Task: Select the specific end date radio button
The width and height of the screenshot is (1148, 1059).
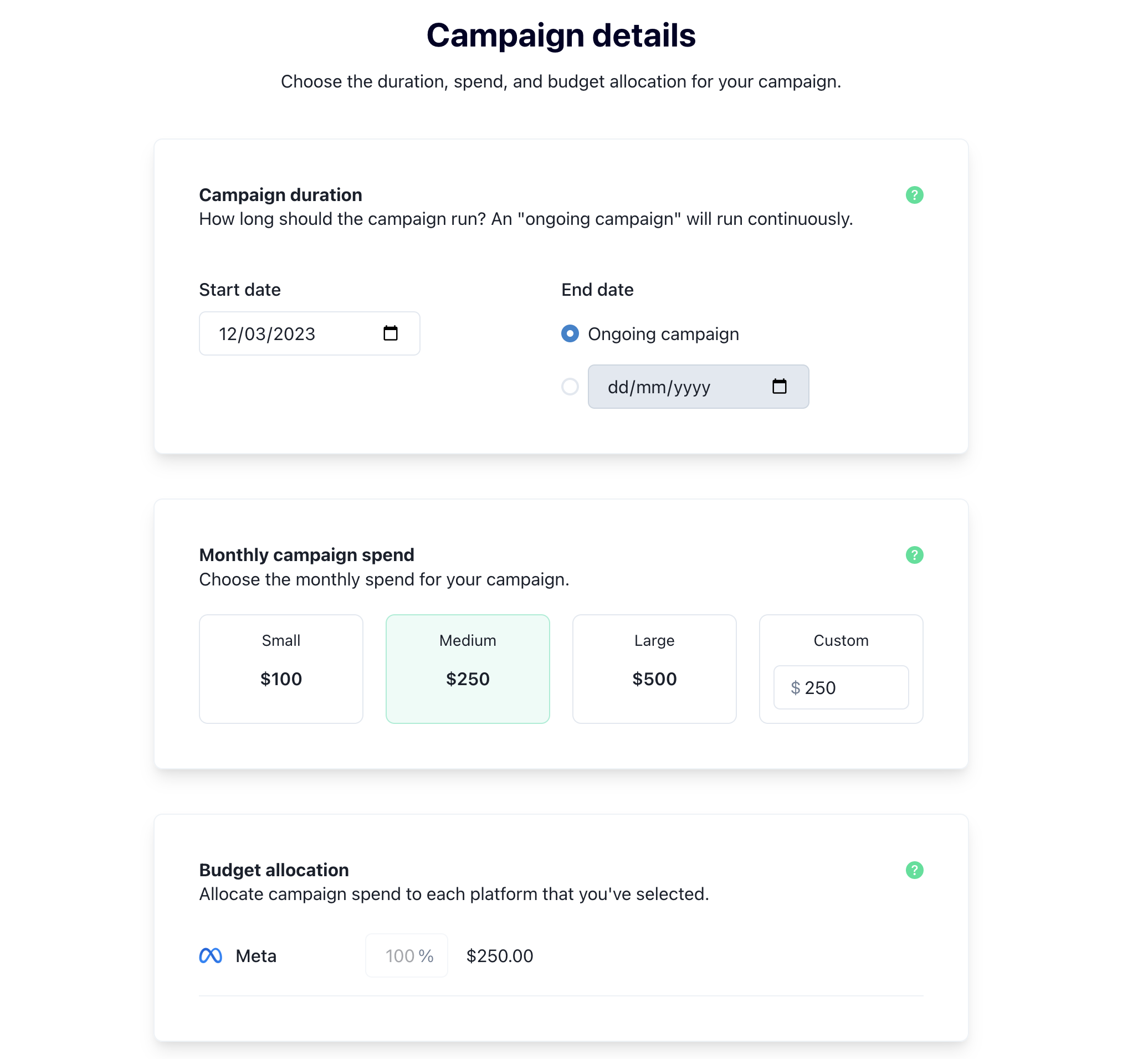Action: [x=570, y=387]
